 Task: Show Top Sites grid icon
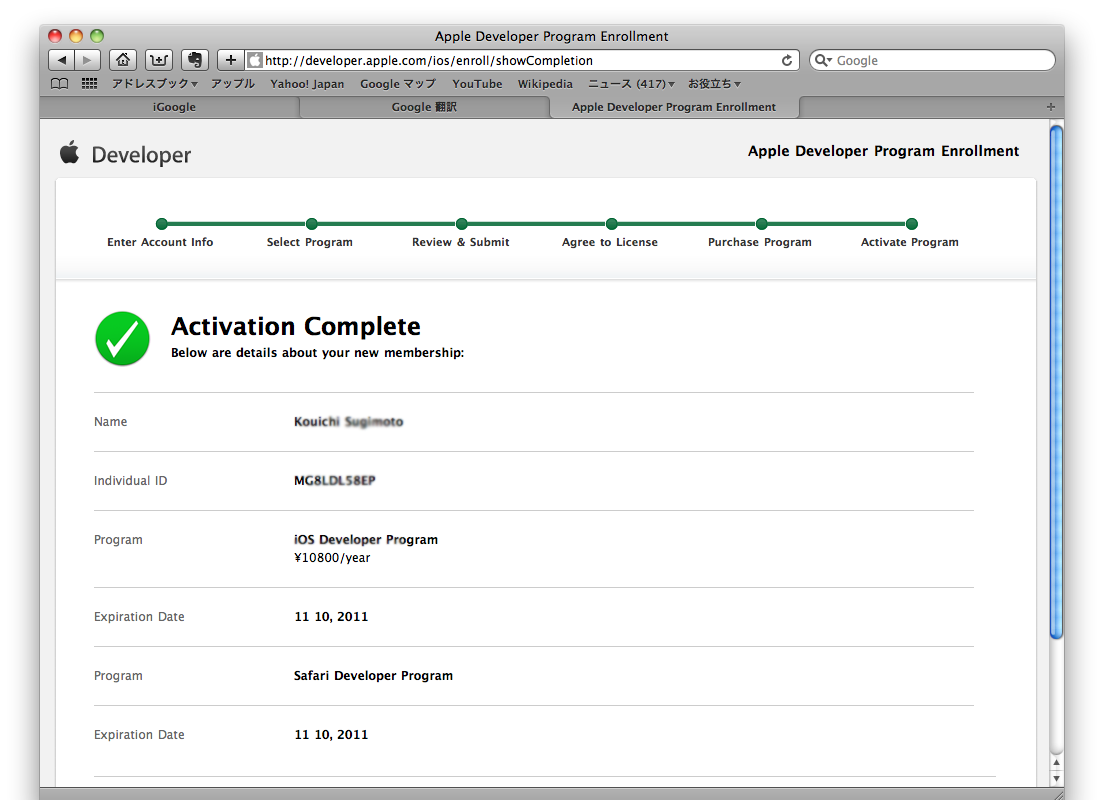(89, 84)
